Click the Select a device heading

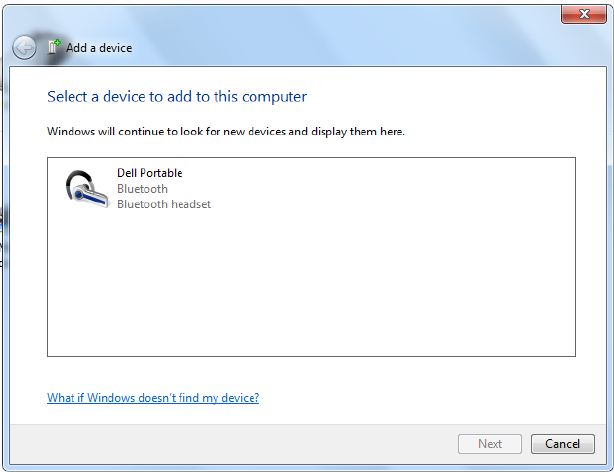177,97
